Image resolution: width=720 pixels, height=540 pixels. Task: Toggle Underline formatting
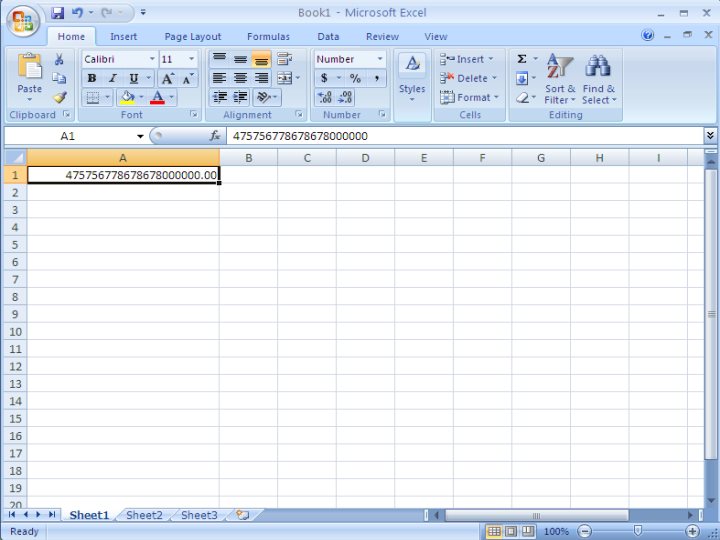point(134,79)
